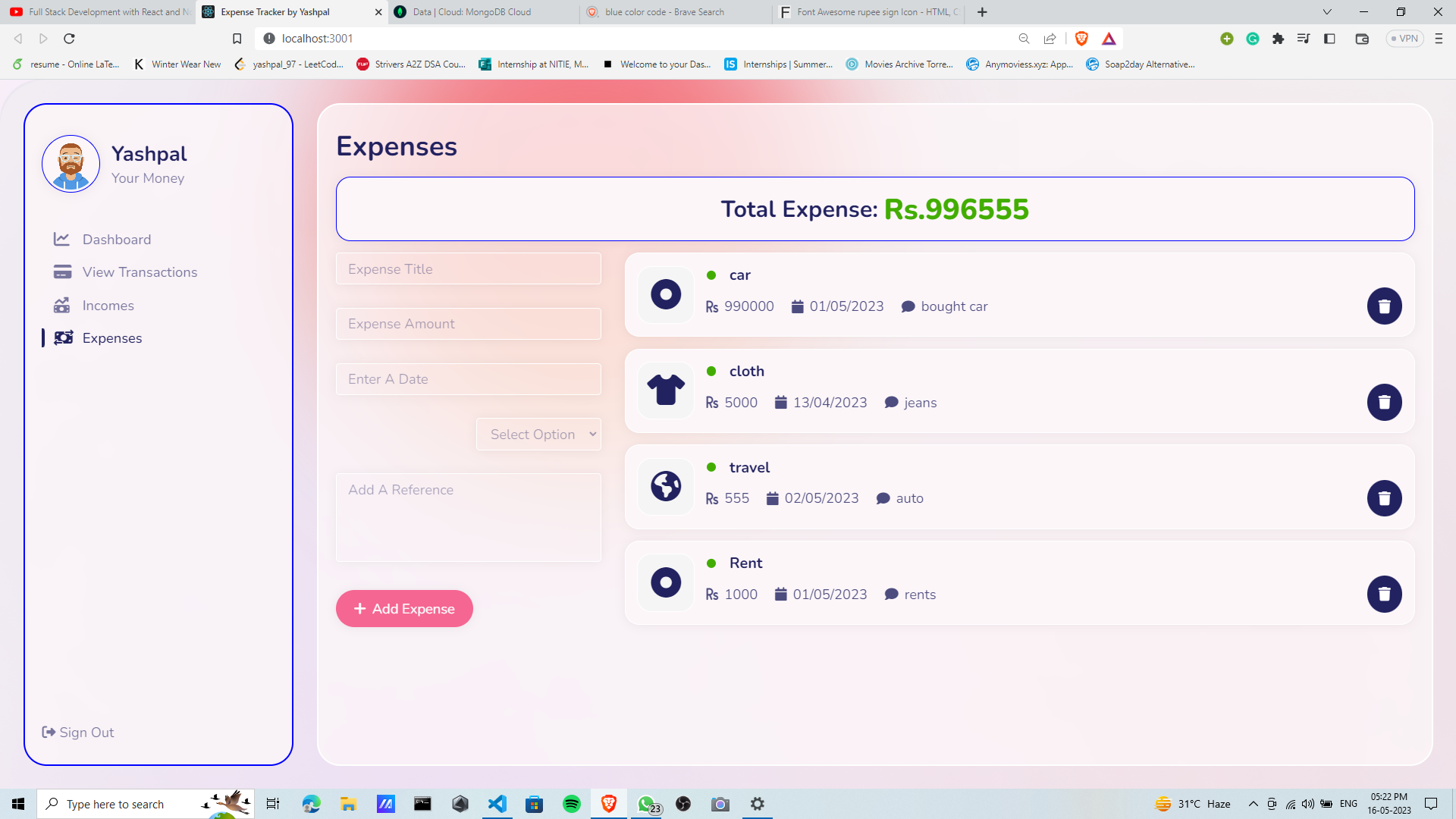Select the Dashboard chart icon in sidebar

[62, 239]
